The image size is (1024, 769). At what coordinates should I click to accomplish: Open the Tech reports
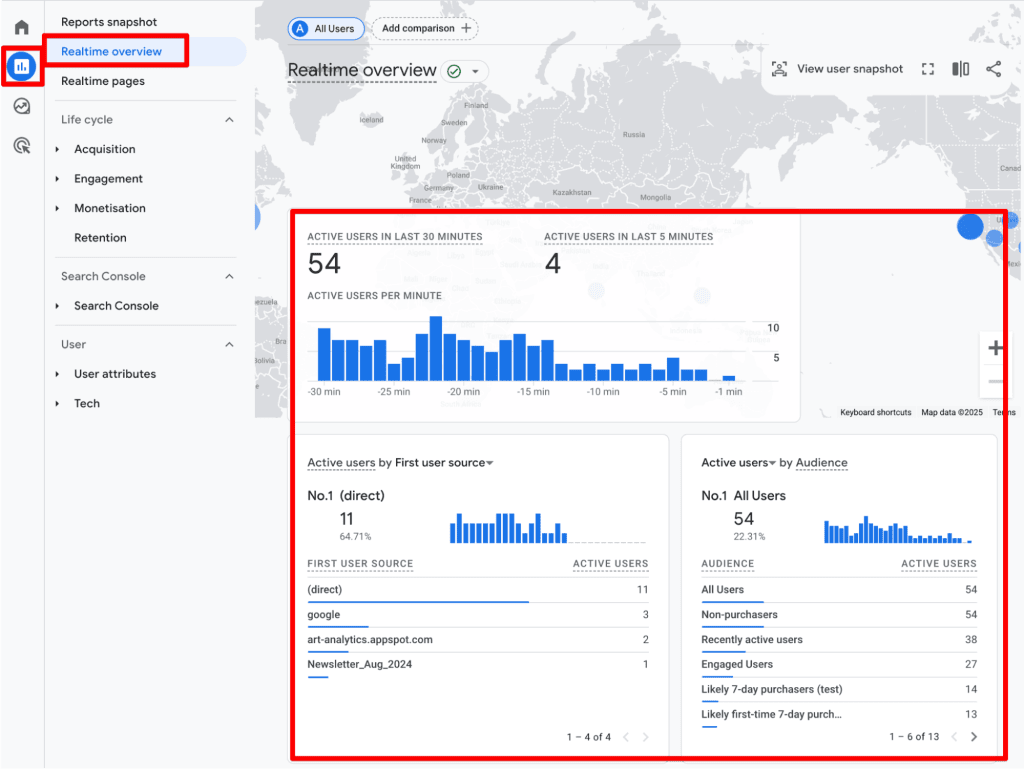[87, 403]
